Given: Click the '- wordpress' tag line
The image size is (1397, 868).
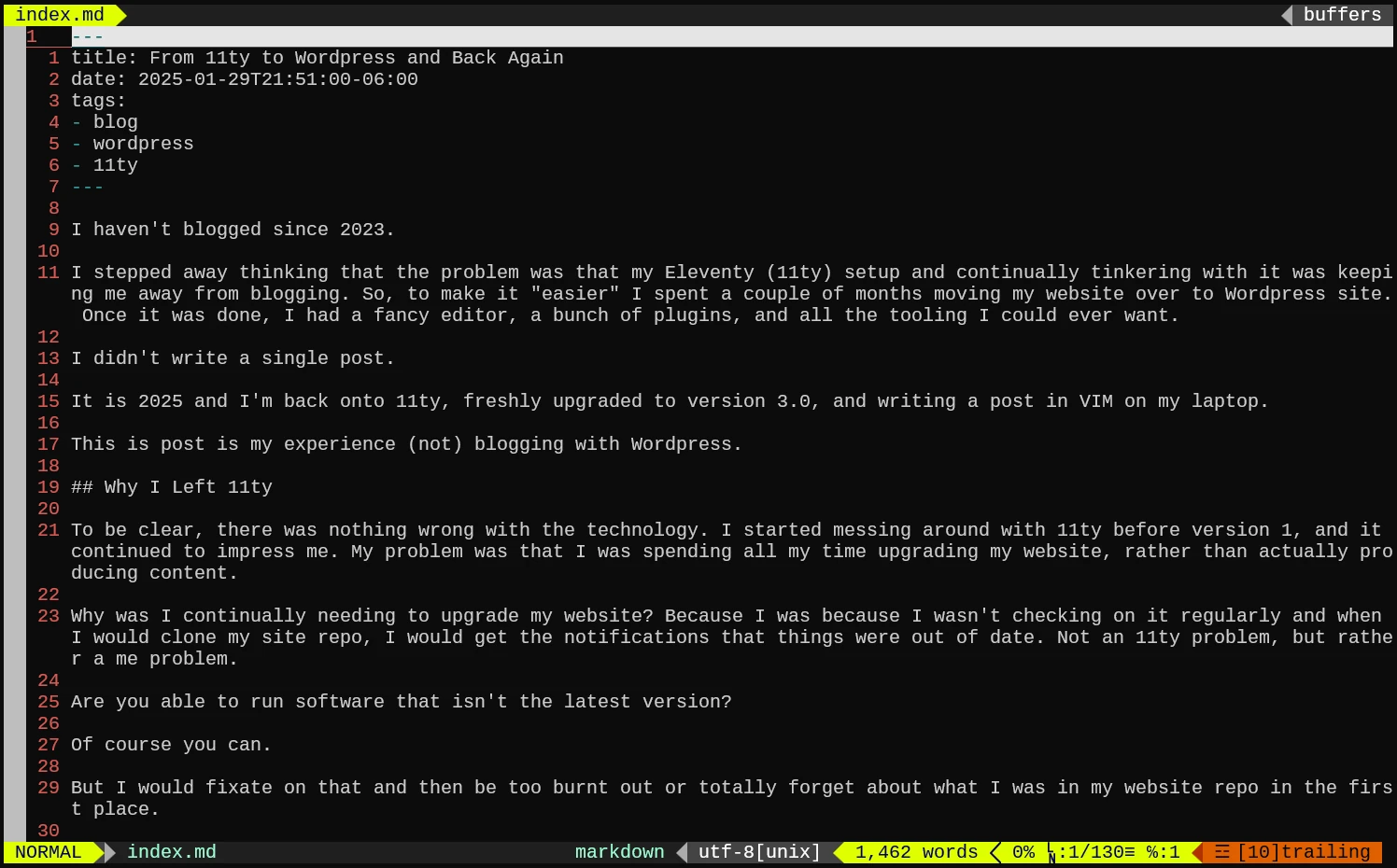Looking at the screenshot, I should pos(133,144).
